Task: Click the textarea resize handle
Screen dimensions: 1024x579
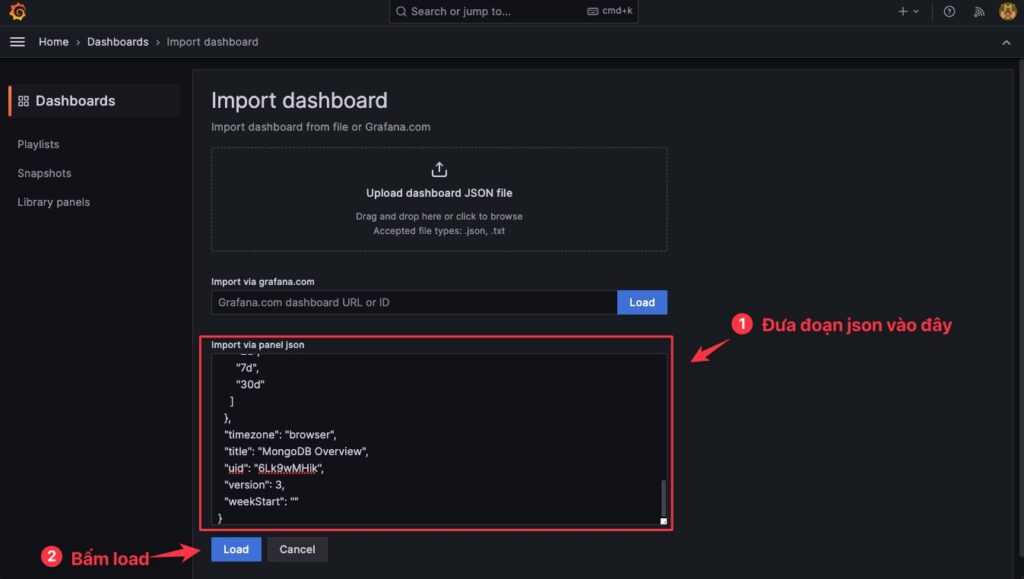Action: click(664, 521)
